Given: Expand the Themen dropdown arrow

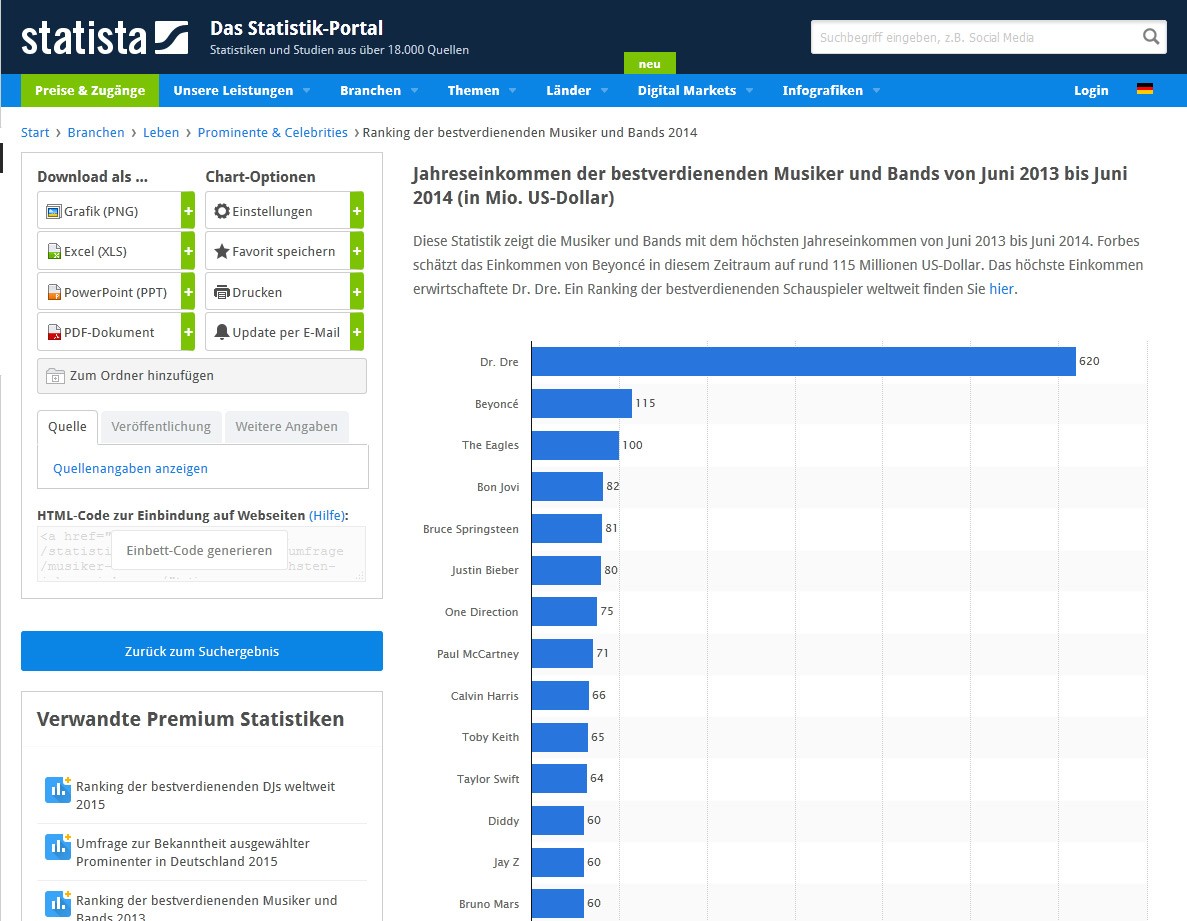Looking at the screenshot, I should (512, 91).
